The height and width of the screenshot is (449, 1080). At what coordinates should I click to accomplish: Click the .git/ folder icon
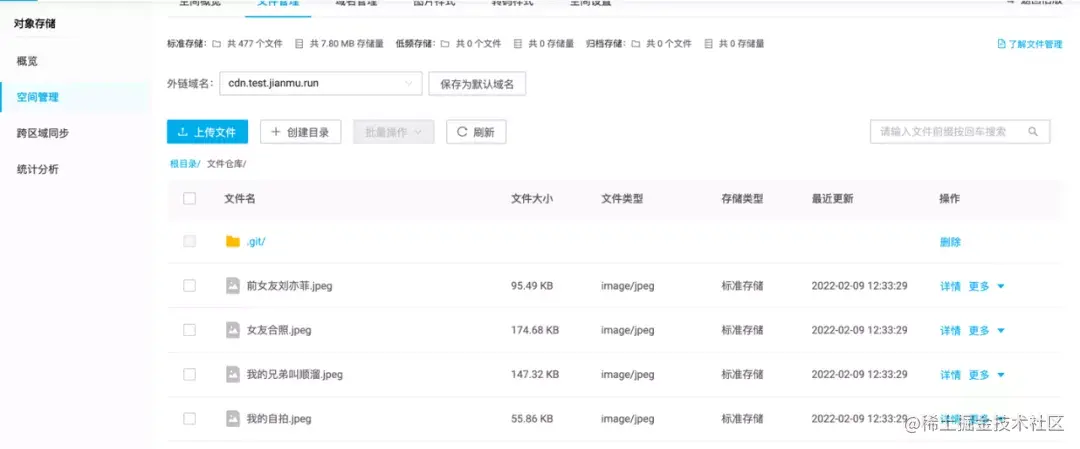(x=233, y=242)
